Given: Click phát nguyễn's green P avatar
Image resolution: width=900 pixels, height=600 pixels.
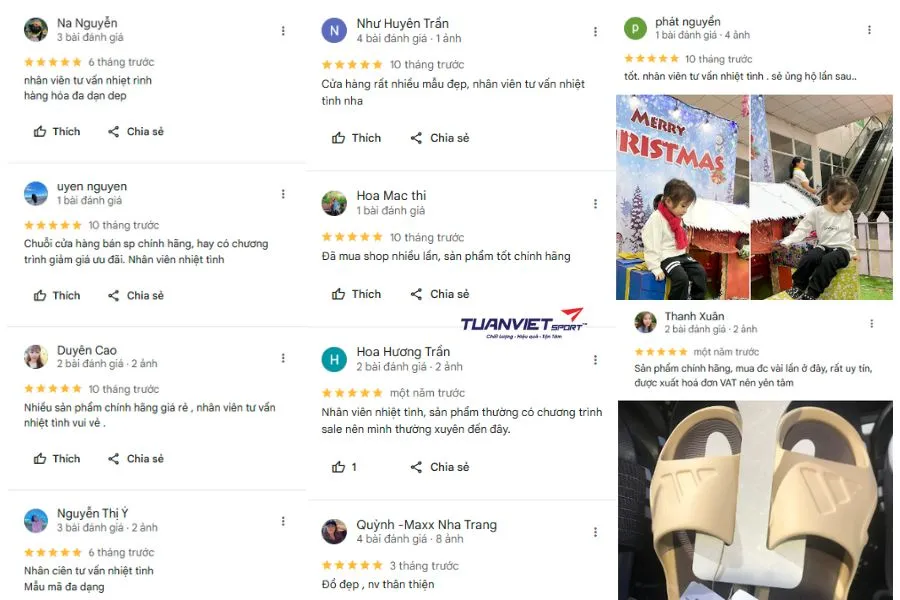Looking at the screenshot, I should pos(635,28).
